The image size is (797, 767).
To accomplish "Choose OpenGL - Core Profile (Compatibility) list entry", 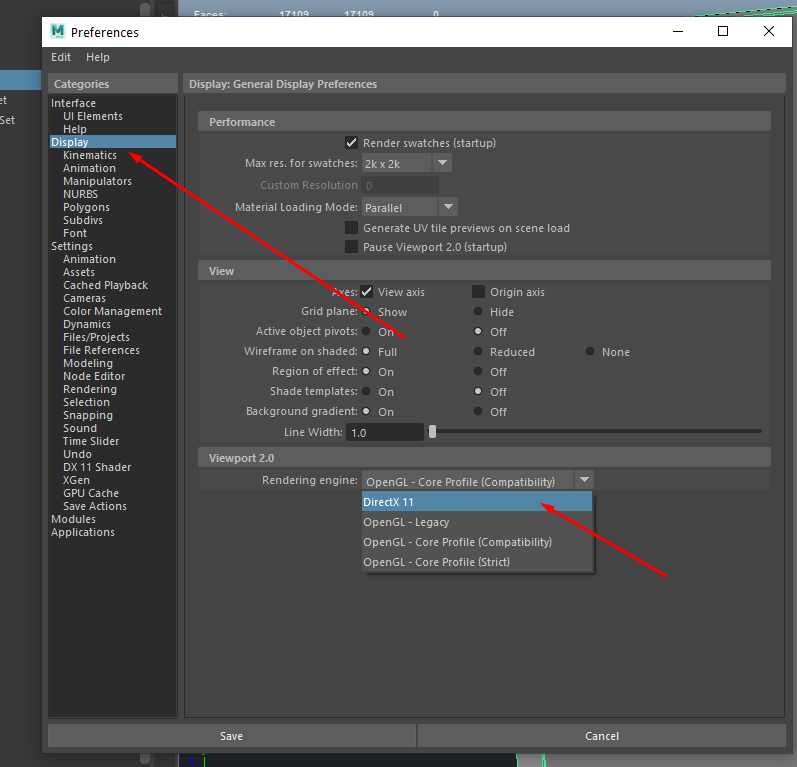I will [x=477, y=542].
